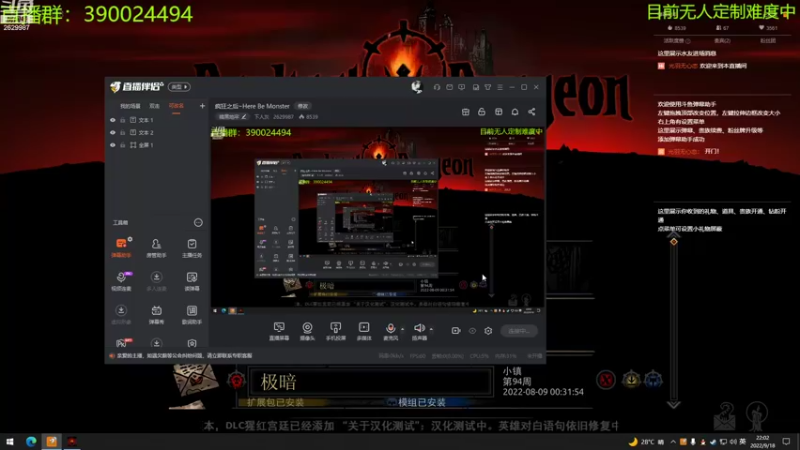Open the PK tool in toolbox
The height and width of the screenshot is (450, 800).
tap(123, 342)
